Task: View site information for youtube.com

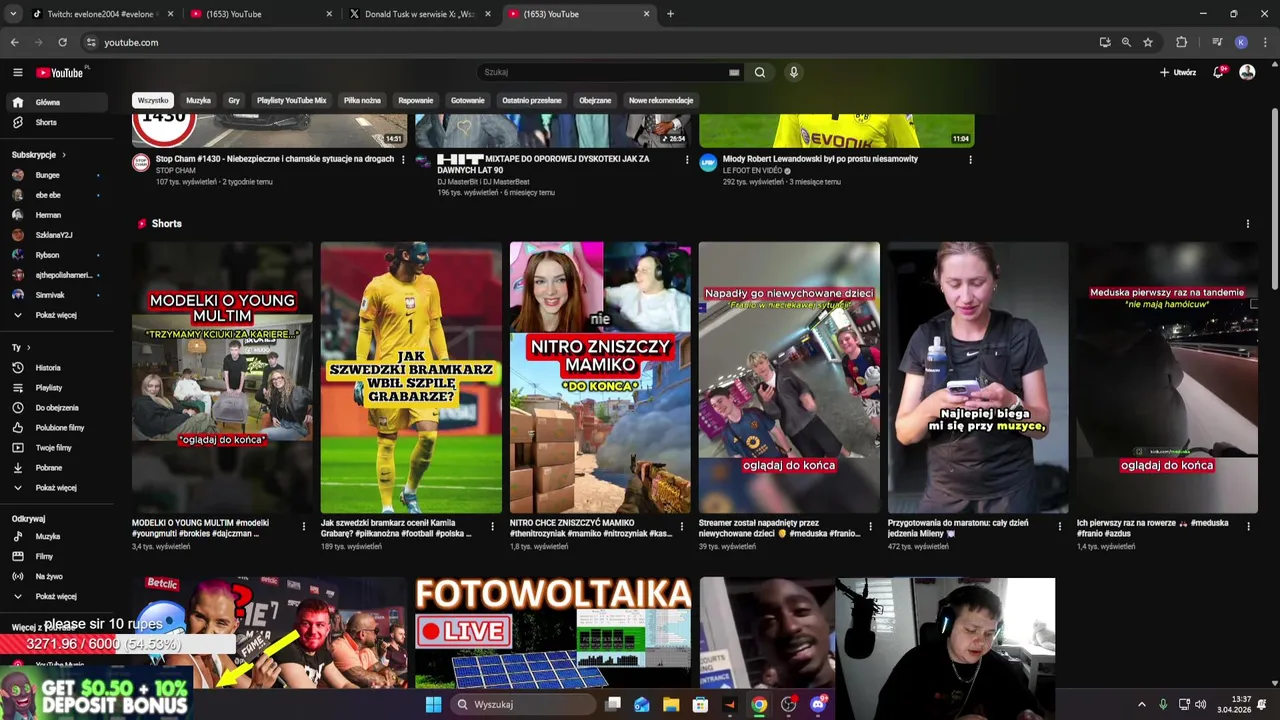Action: click(x=91, y=42)
